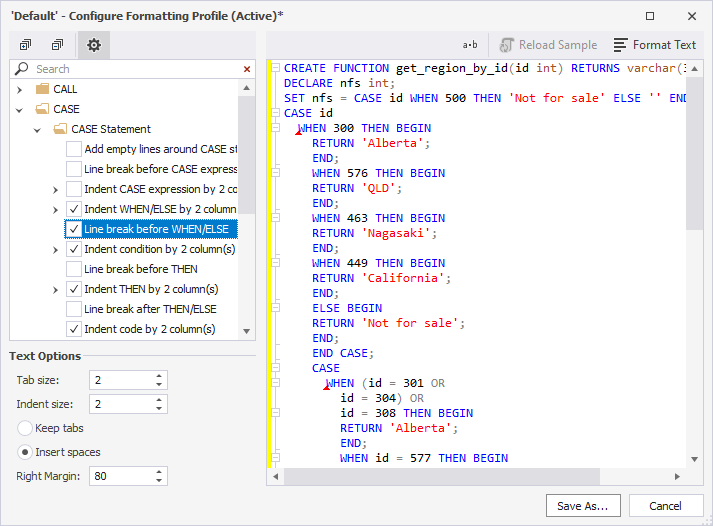Screen dimensions: 713x526
Task: Click Save As... button
Action: pyautogui.click(x=583, y=506)
